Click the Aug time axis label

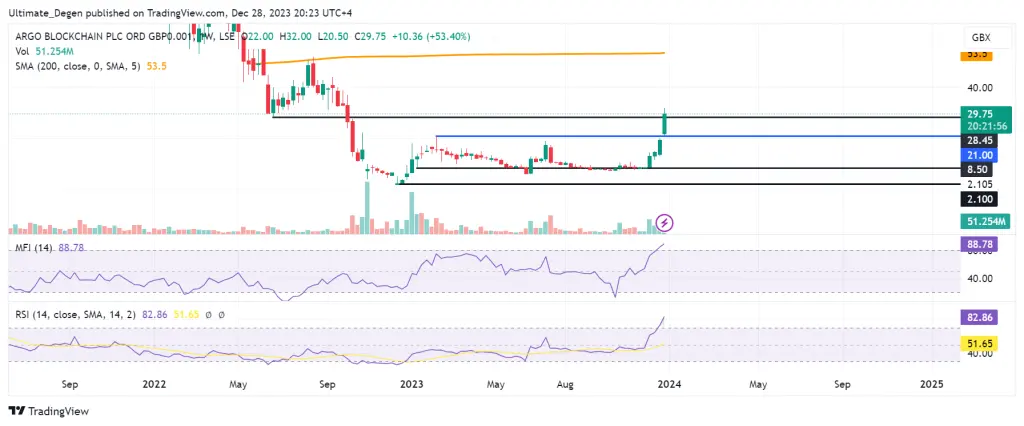(x=565, y=385)
